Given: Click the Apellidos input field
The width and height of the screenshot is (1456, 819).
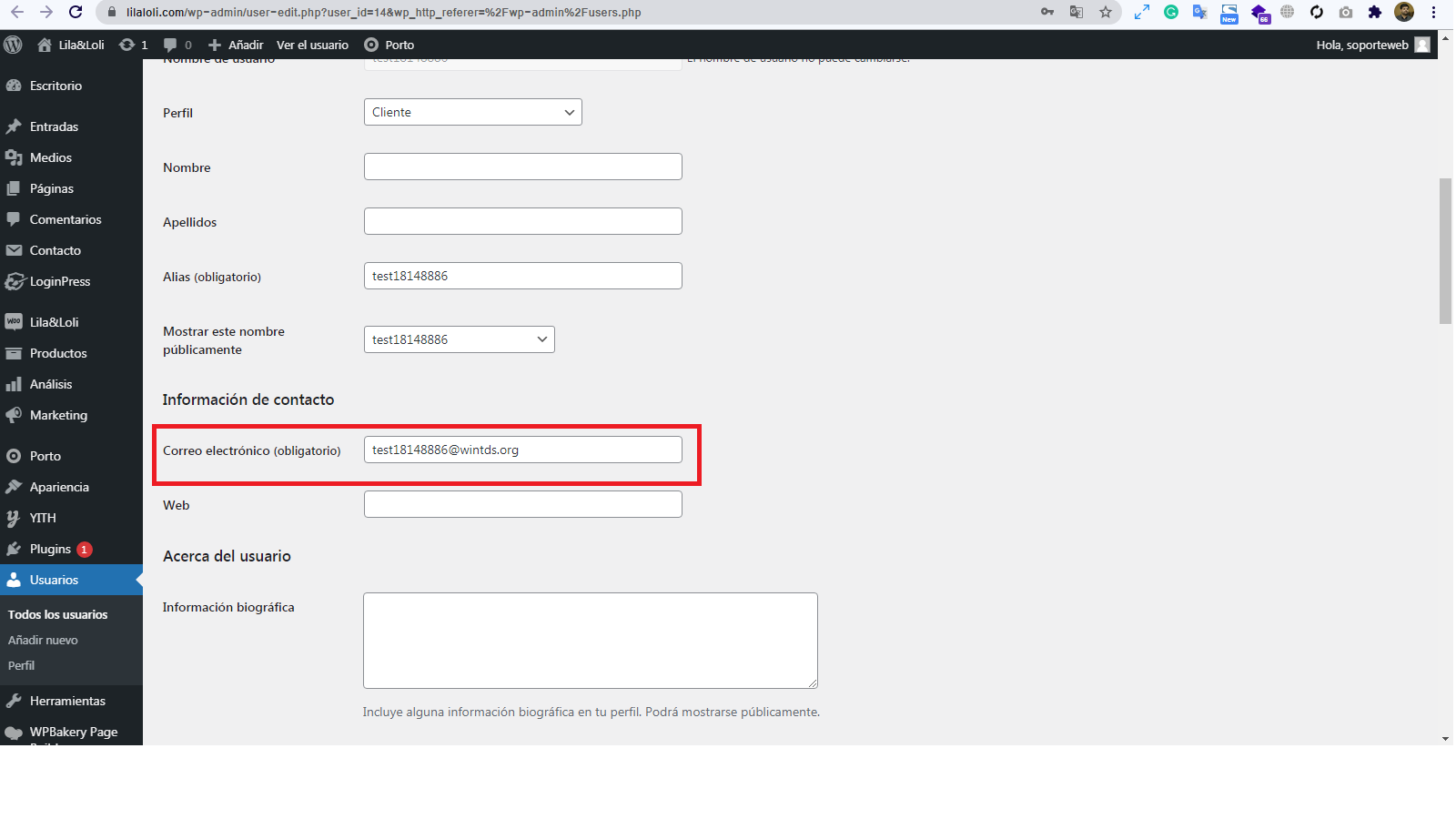Looking at the screenshot, I should pyautogui.click(x=522, y=221).
